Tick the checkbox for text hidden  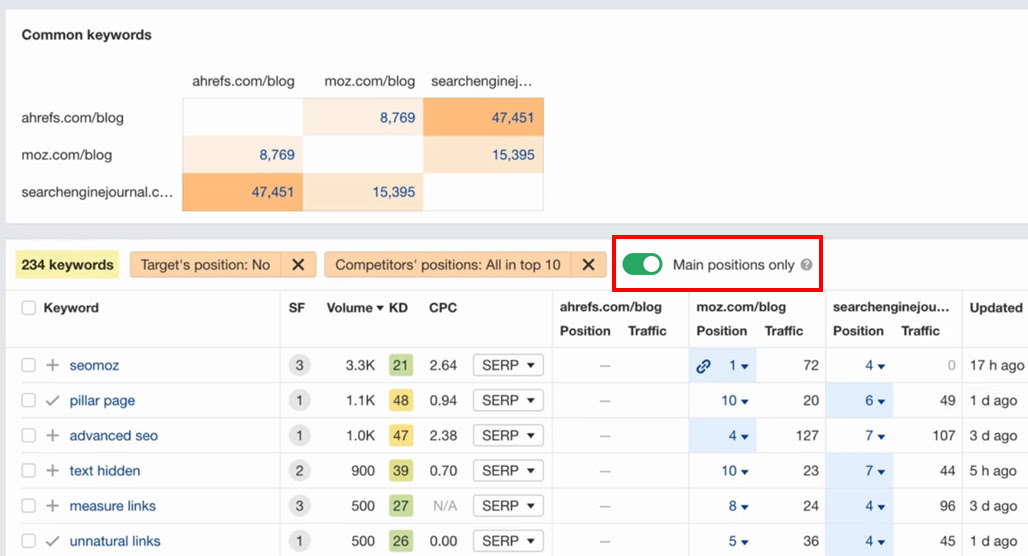(28, 471)
